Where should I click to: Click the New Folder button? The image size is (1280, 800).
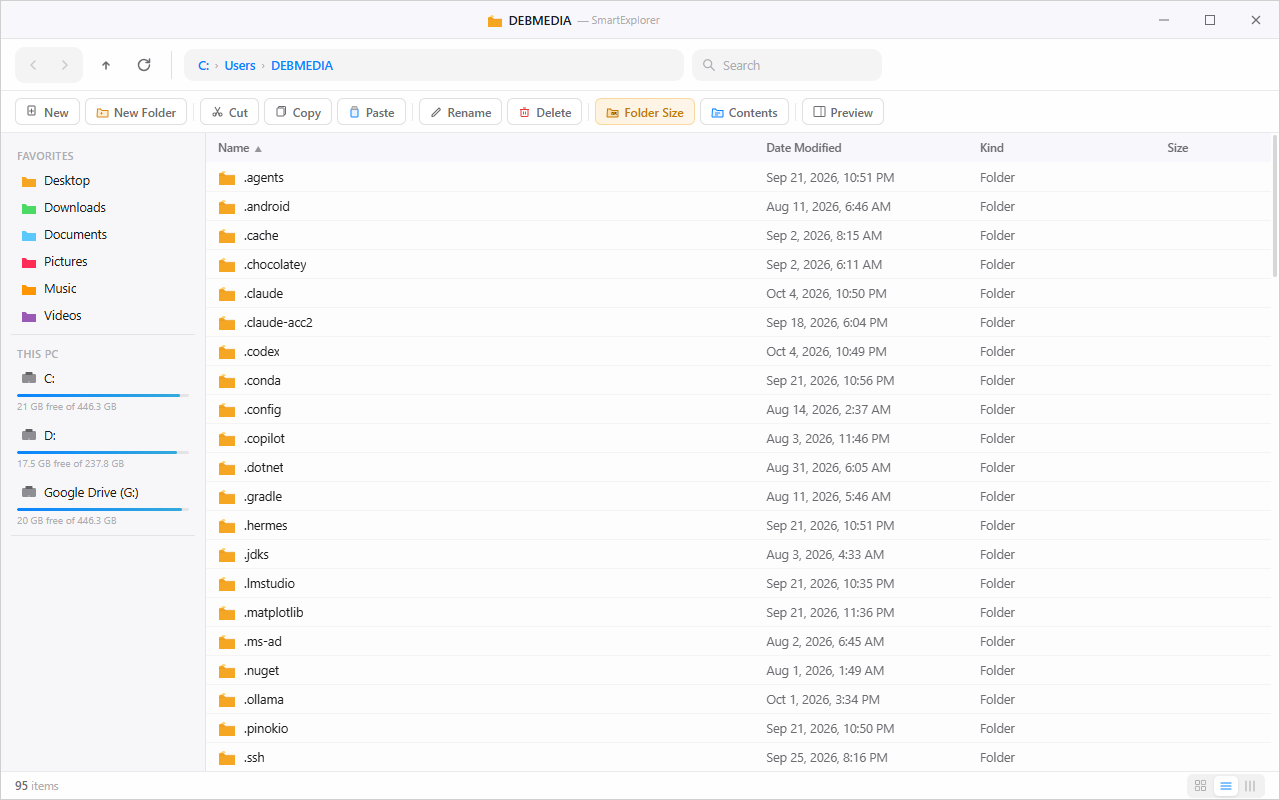pos(136,112)
